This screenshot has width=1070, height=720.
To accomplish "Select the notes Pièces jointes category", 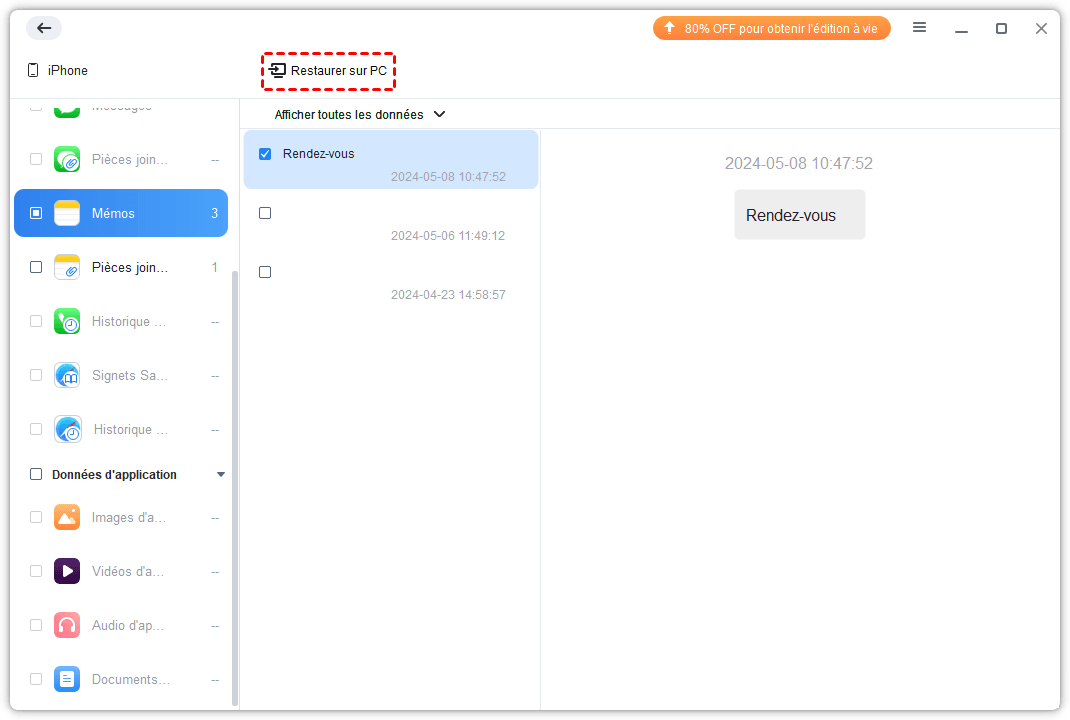I will click(x=129, y=267).
